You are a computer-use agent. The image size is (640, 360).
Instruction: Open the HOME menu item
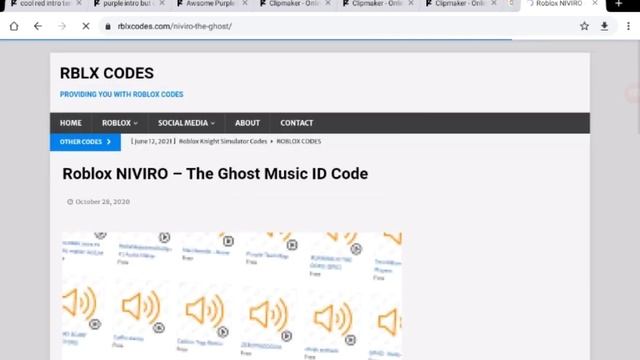coord(71,123)
